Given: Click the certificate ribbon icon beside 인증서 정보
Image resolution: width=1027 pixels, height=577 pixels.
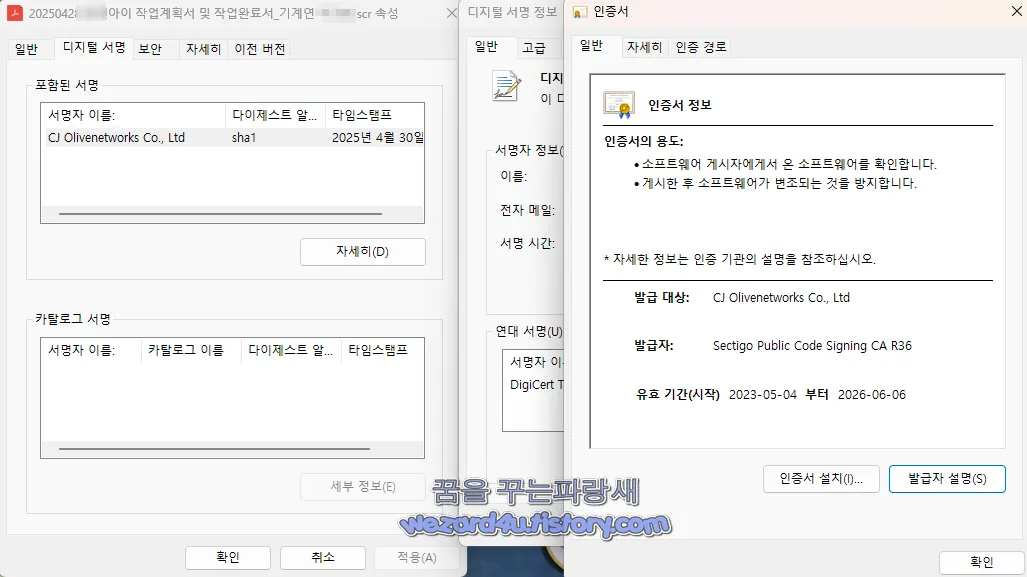Looking at the screenshot, I should [619, 105].
